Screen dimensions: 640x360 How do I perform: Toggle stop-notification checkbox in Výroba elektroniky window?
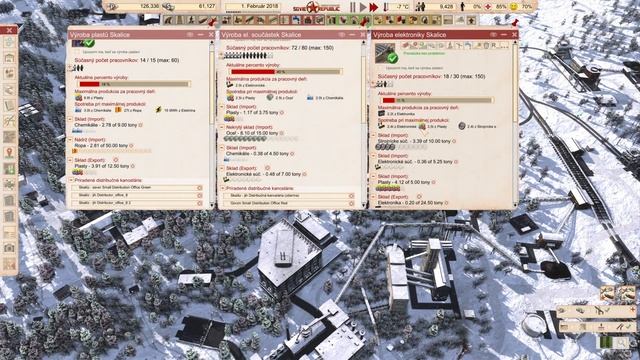point(380,68)
